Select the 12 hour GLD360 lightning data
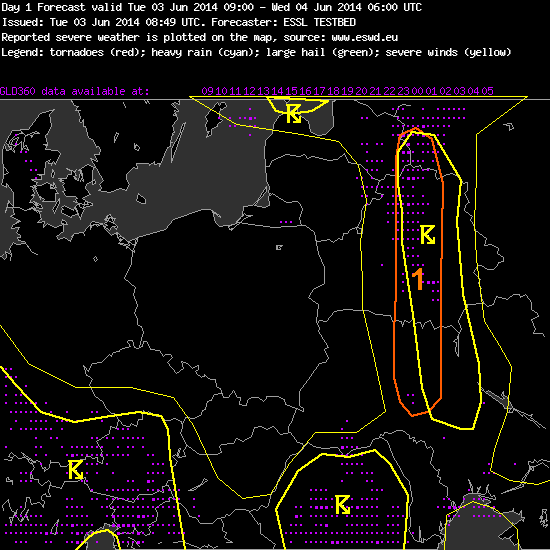 click(249, 91)
